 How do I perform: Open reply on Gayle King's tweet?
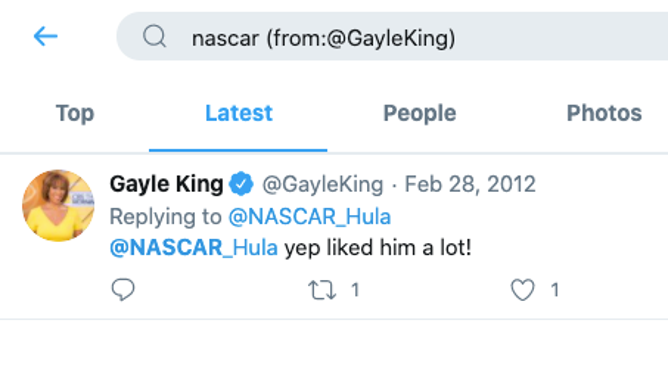coord(123,290)
